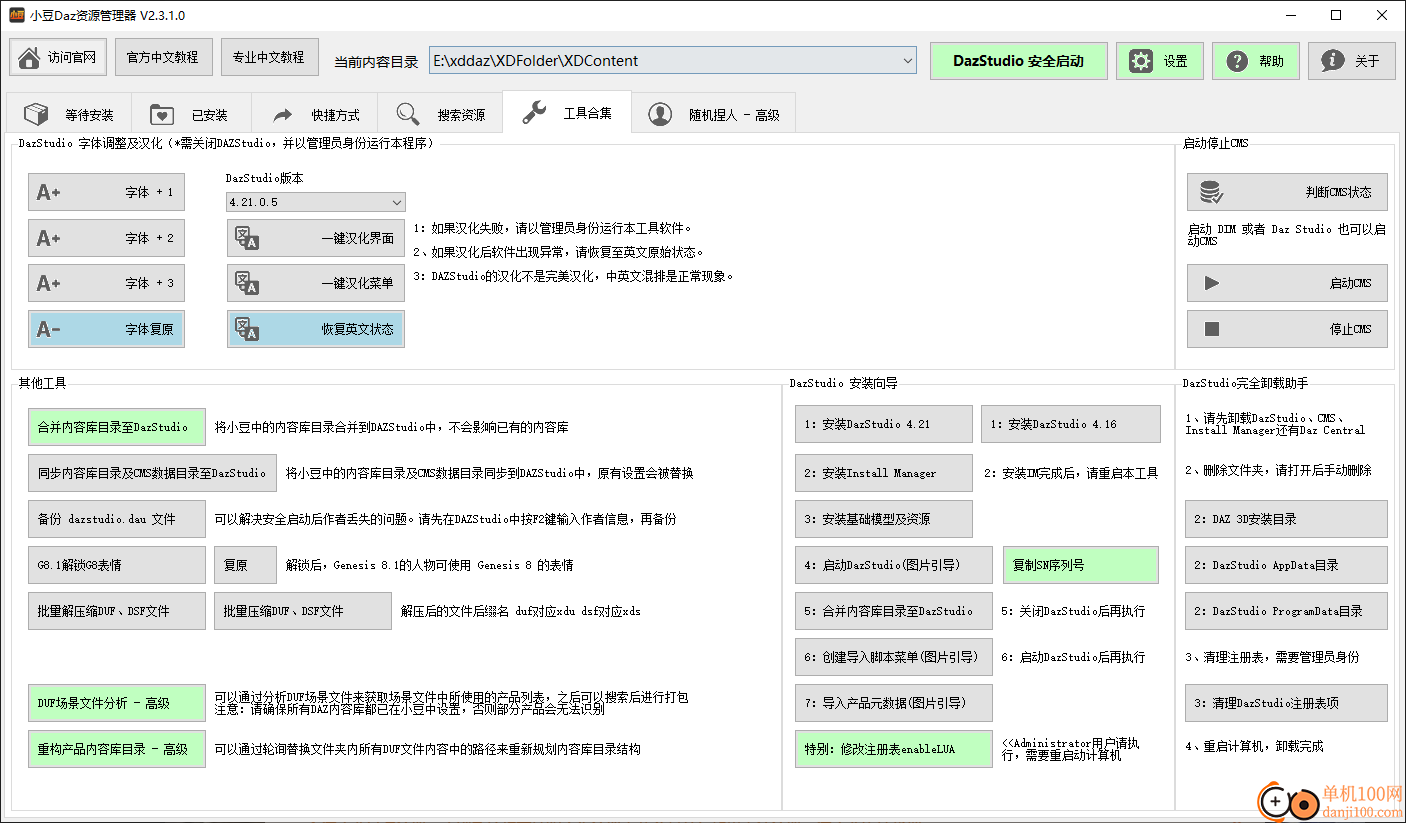Click the arrow icon of 快捷方式 tab
The width and height of the screenshot is (1406, 823).
pos(283,114)
